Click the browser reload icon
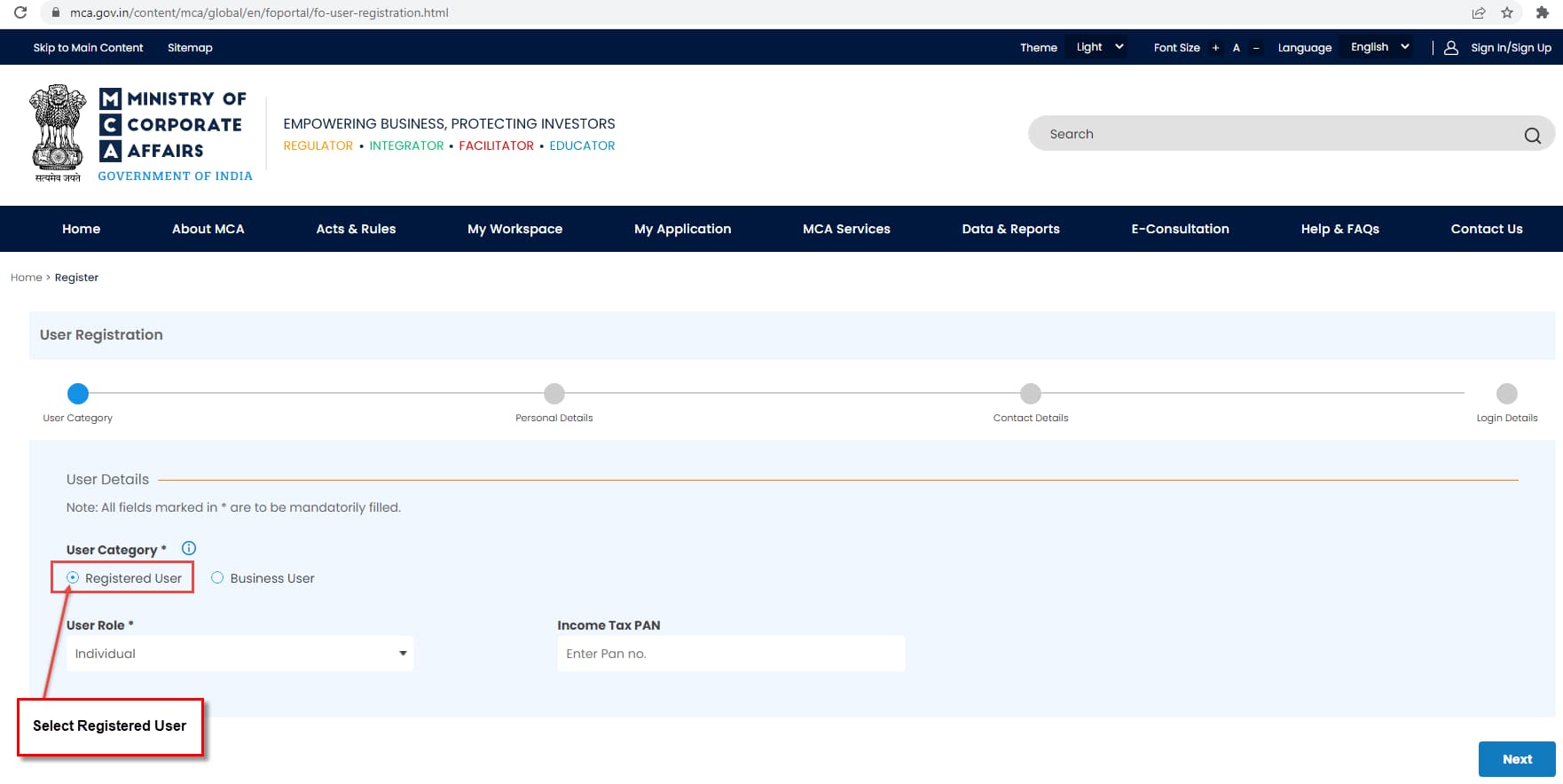The image size is (1563, 784). pos(20,12)
